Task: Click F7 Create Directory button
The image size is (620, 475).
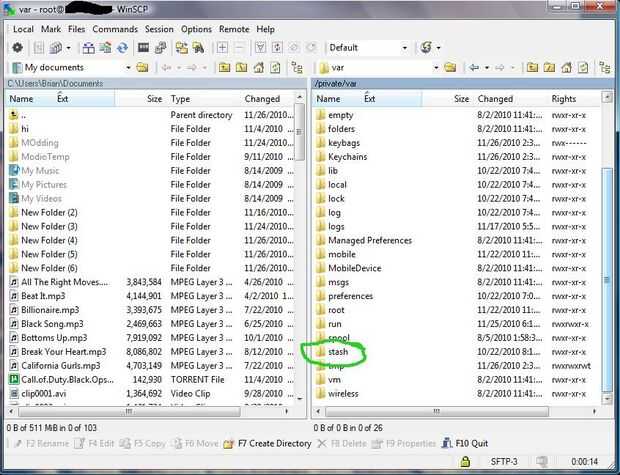Action: tap(267, 444)
